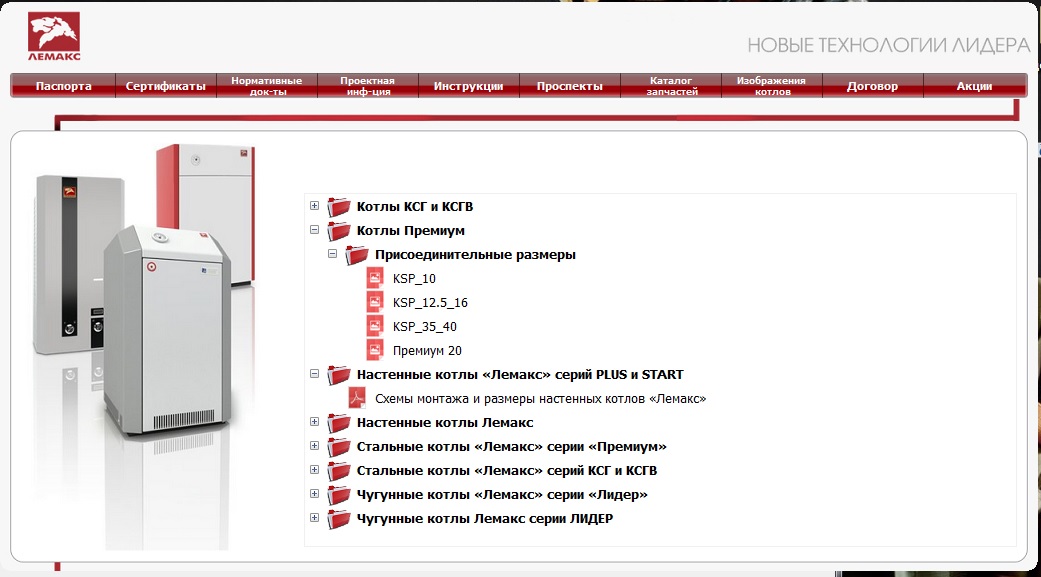
Task: Expand Настенные котлы Лемакс node
Action: pos(315,422)
